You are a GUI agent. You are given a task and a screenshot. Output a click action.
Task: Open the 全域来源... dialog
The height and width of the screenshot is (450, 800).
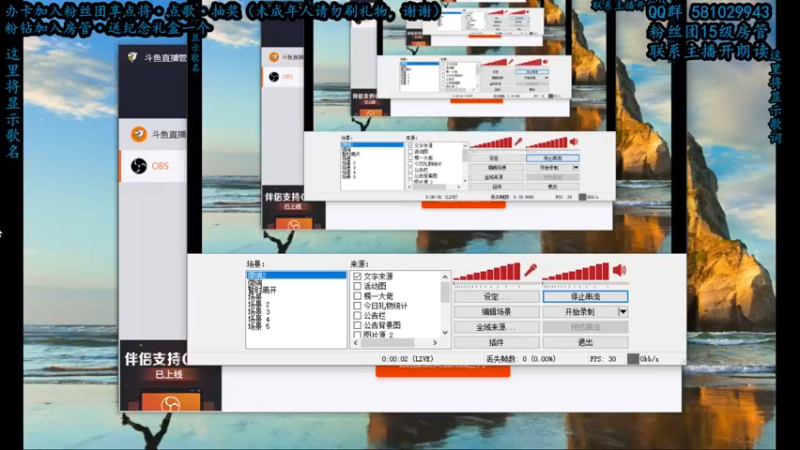tap(496, 327)
